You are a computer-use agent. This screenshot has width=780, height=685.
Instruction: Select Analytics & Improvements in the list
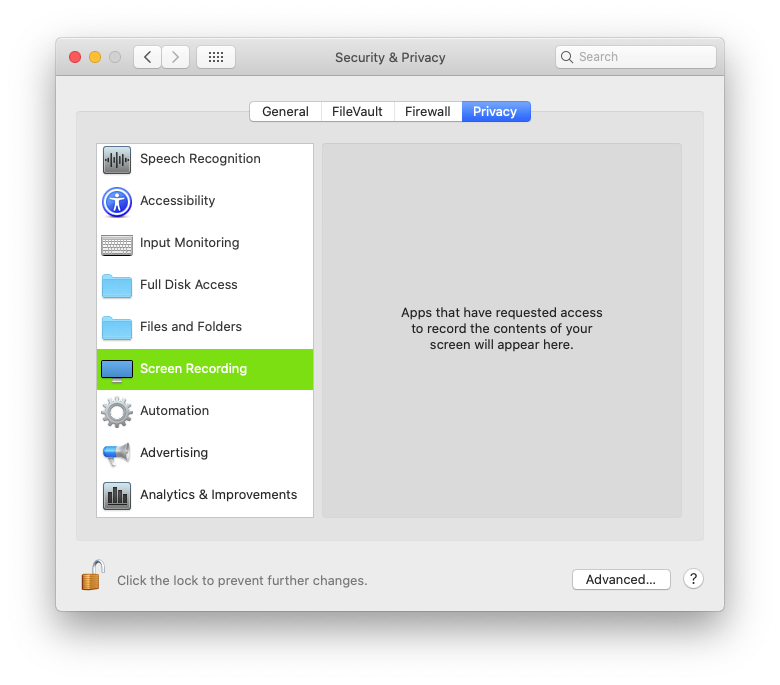pos(205,495)
